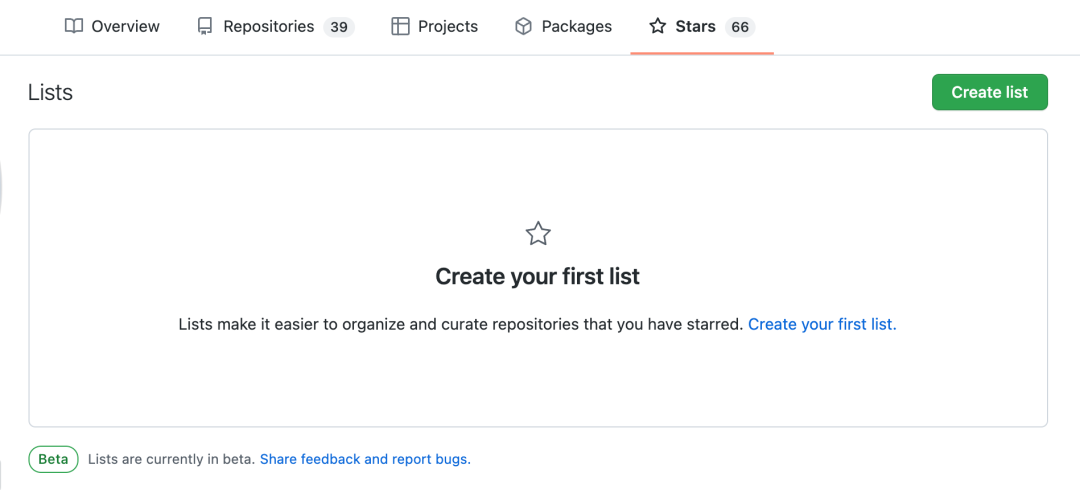Open the Projects tab
This screenshot has width=1080, height=490.
click(435, 27)
